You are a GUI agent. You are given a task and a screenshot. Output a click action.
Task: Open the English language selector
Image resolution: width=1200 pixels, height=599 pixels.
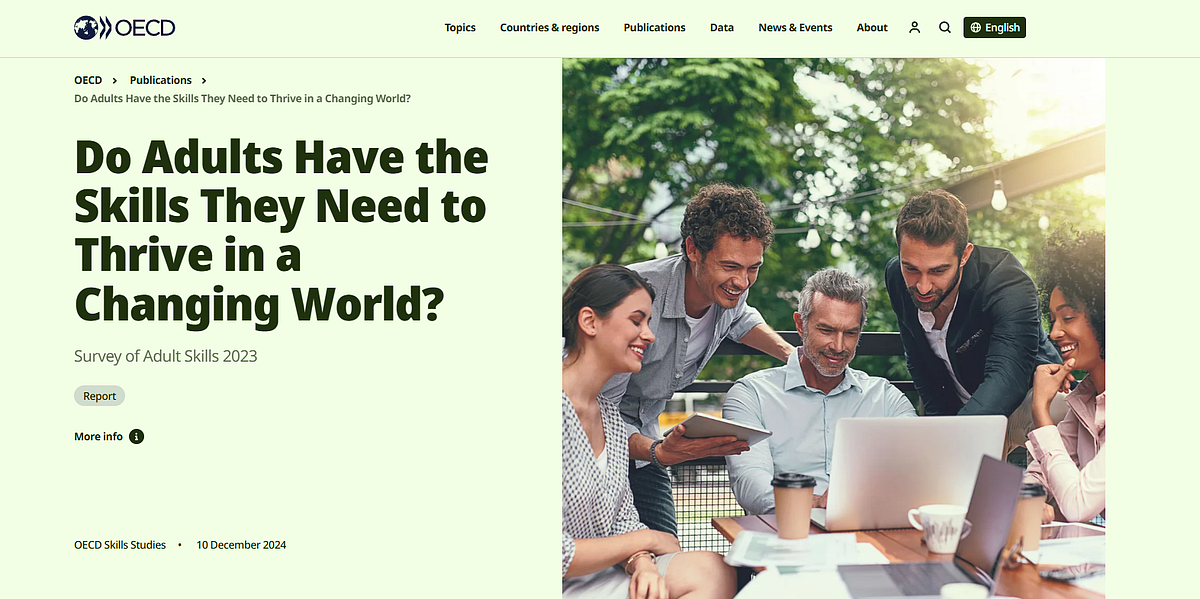995,28
